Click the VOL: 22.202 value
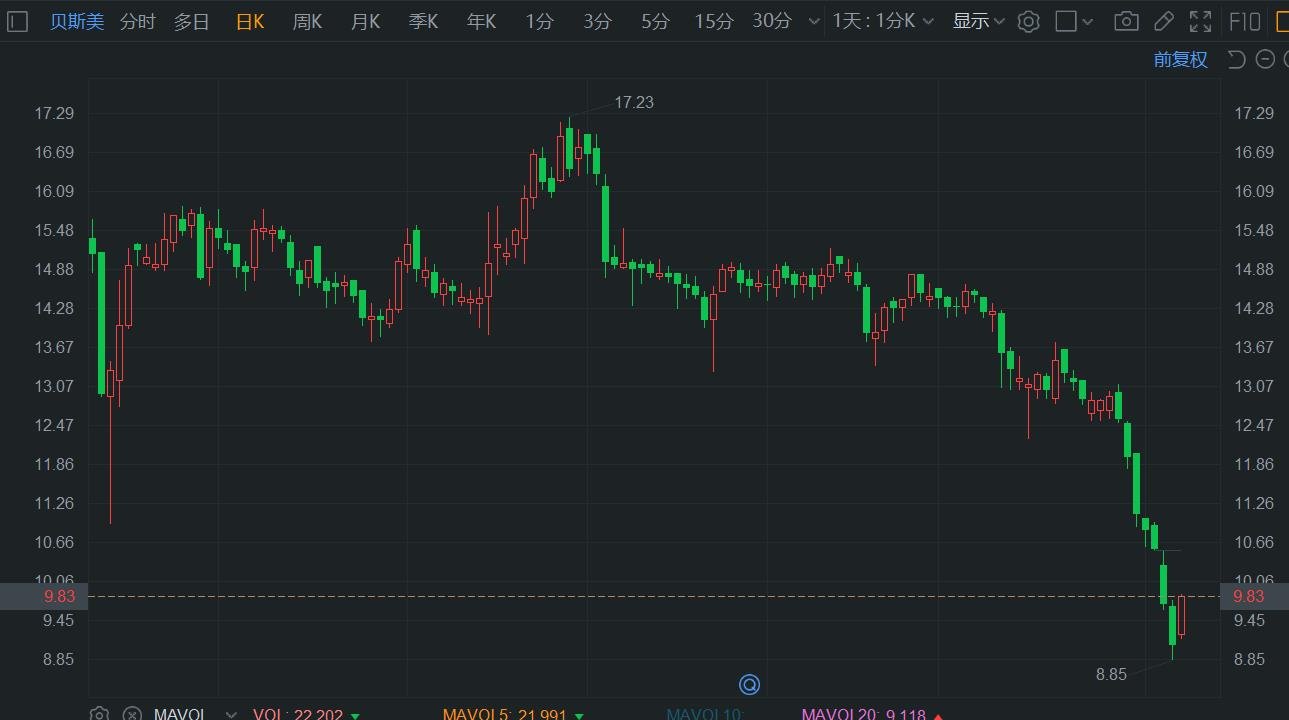 click(x=298, y=714)
